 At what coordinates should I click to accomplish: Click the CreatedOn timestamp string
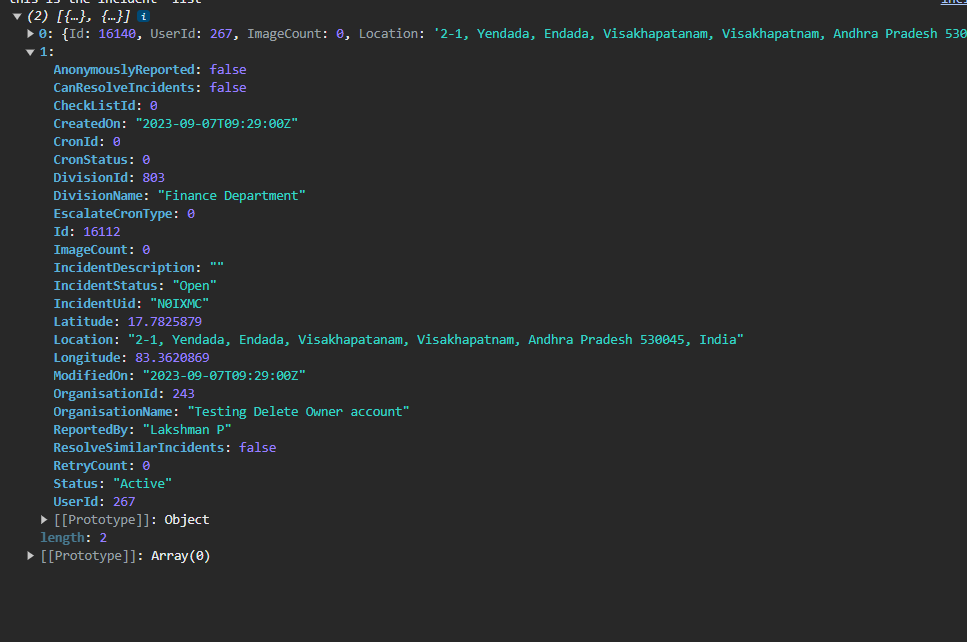point(217,124)
